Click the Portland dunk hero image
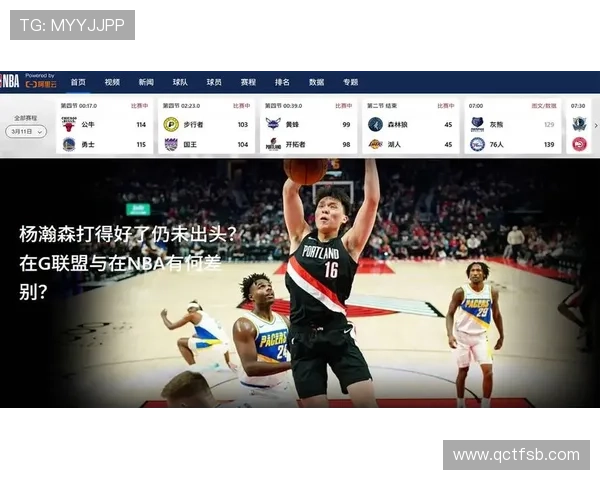The height and width of the screenshot is (480, 600). click(x=300, y=283)
